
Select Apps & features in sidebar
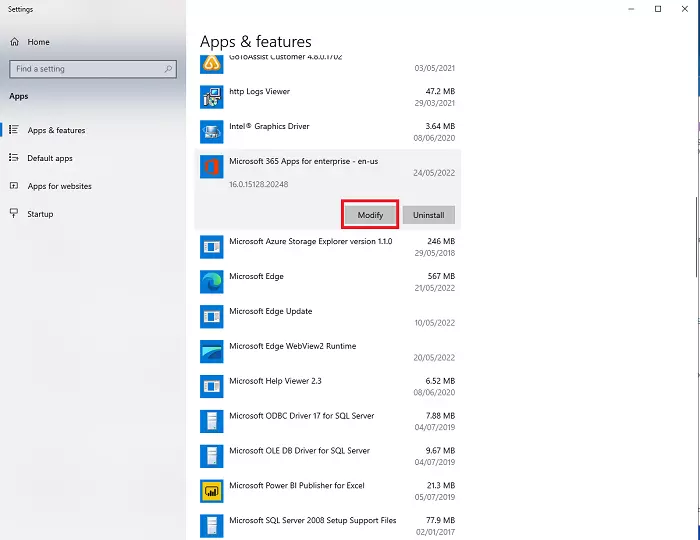(x=56, y=130)
